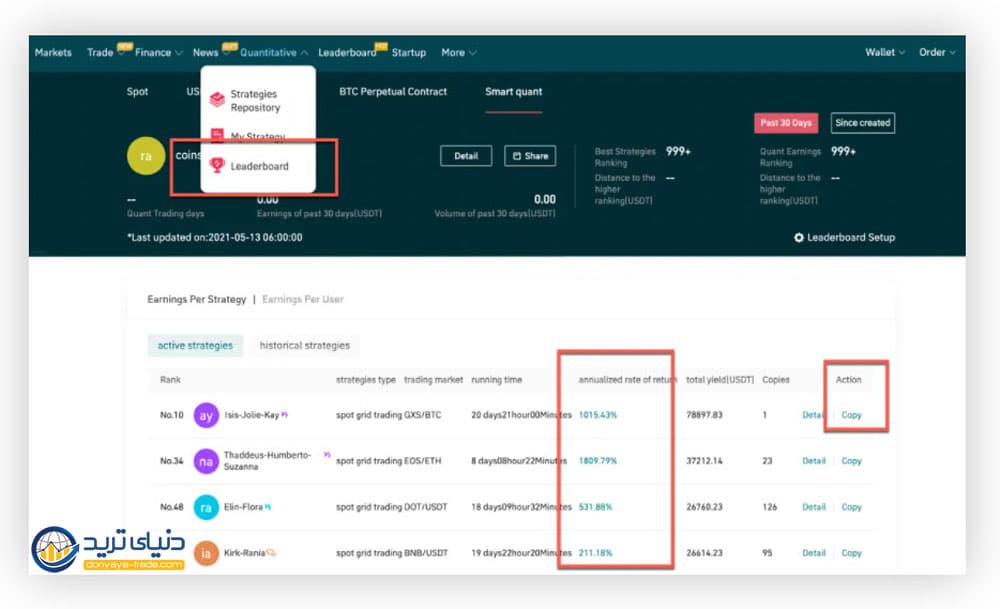Select the active strategies tab
Image resolution: width=1000 pixels, height=609 pixels.
195,345
